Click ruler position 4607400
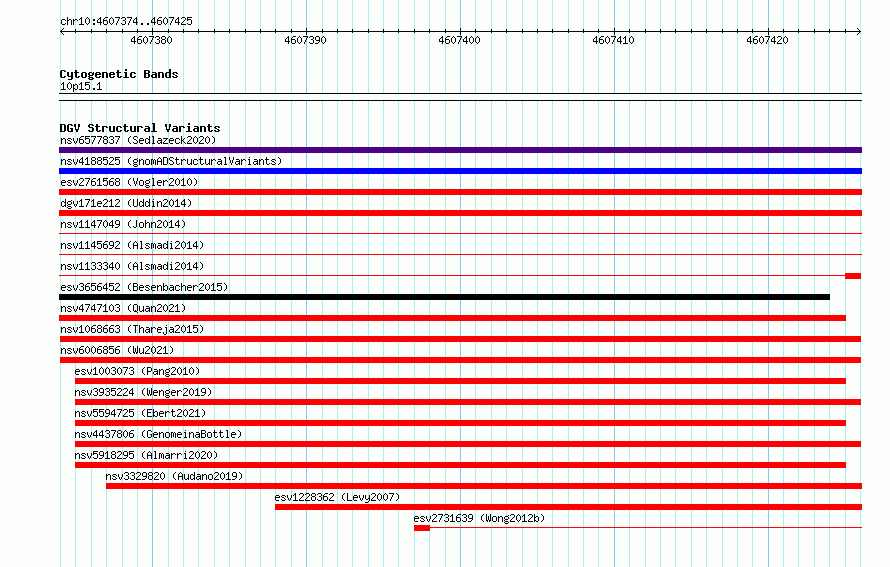 click(x=459, y=40)
